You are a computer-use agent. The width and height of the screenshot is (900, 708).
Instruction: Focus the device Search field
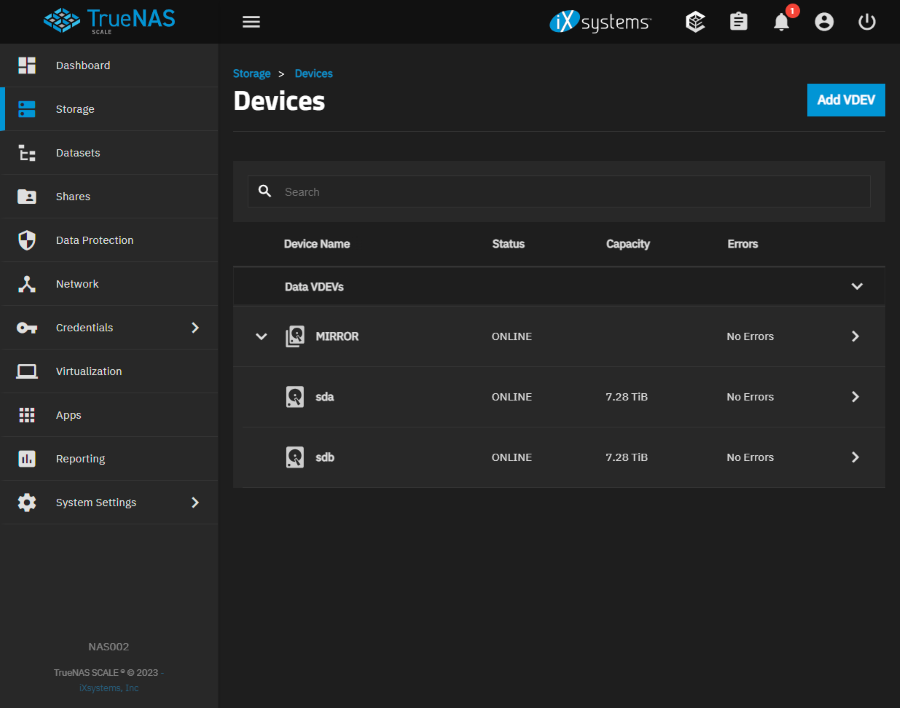[570, 192]
